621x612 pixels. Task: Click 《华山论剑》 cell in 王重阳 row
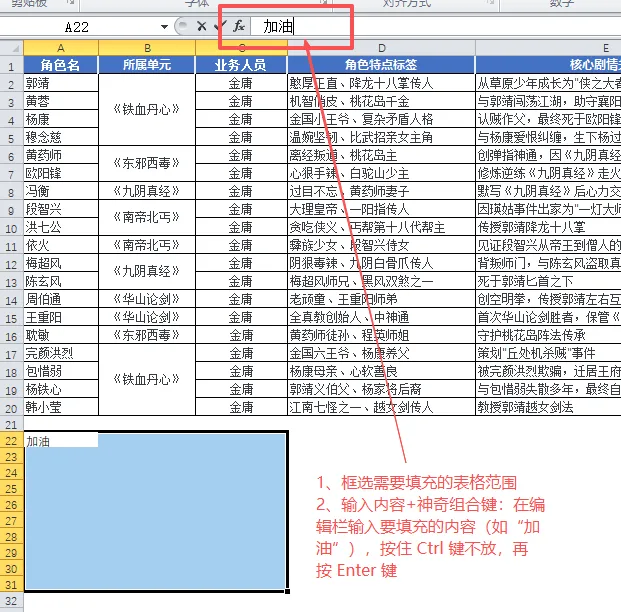tap(147, 317)
